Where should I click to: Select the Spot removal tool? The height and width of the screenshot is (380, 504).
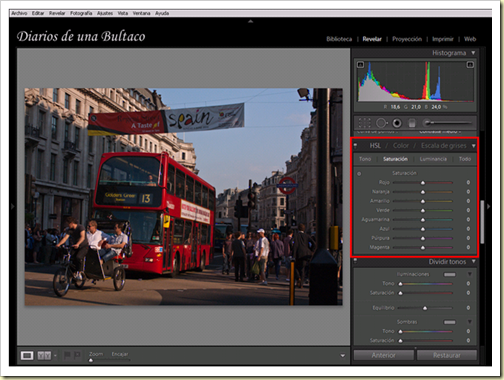pos(381,123)
